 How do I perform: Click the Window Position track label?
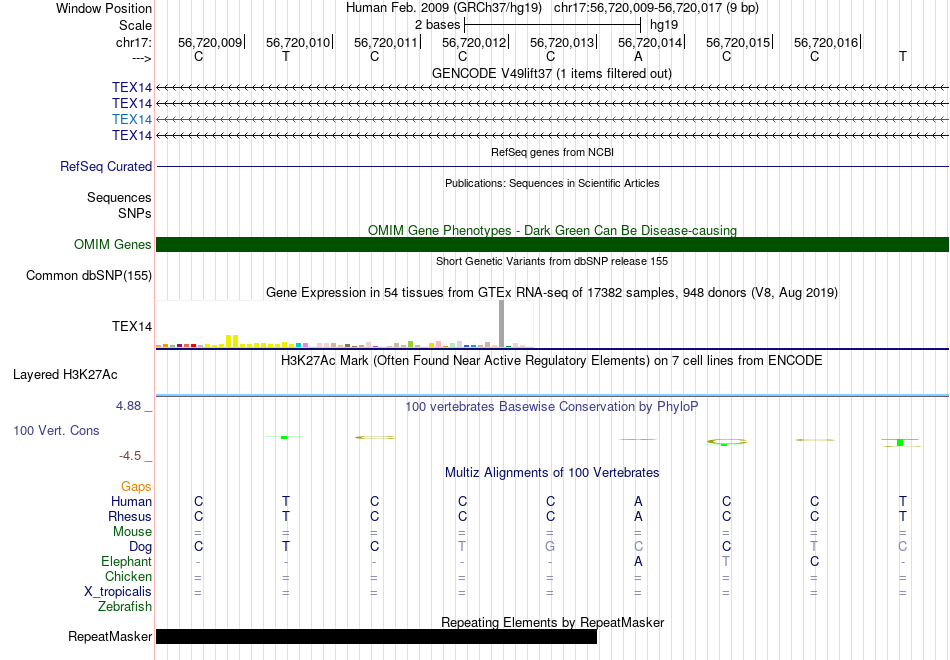click(x=104, y=8)
